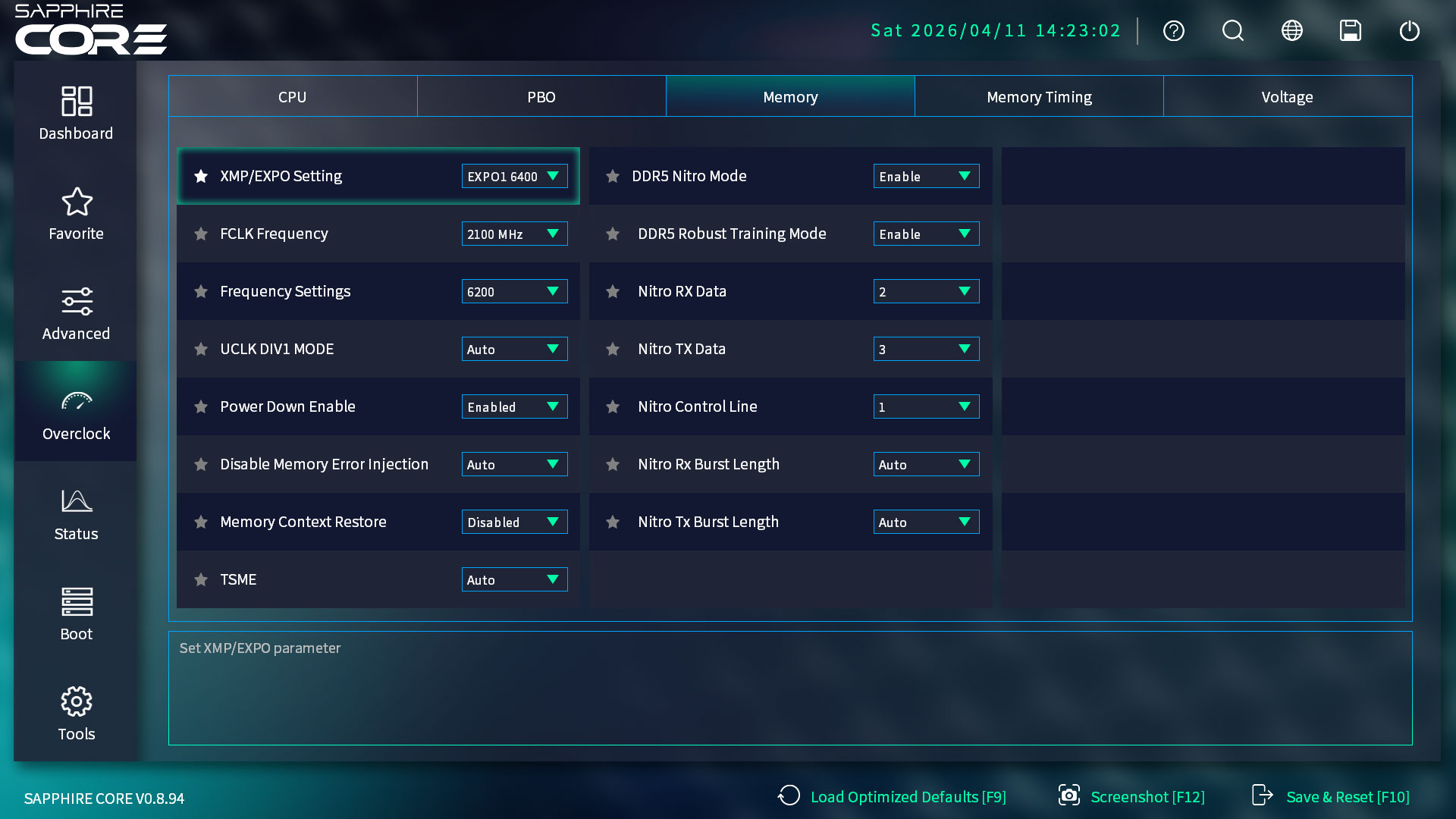1456x819 pixels.
Task: Toggle favorite star for DDR5 Nitro Mode
Action: pyautogui.click(x=613, y=177)
